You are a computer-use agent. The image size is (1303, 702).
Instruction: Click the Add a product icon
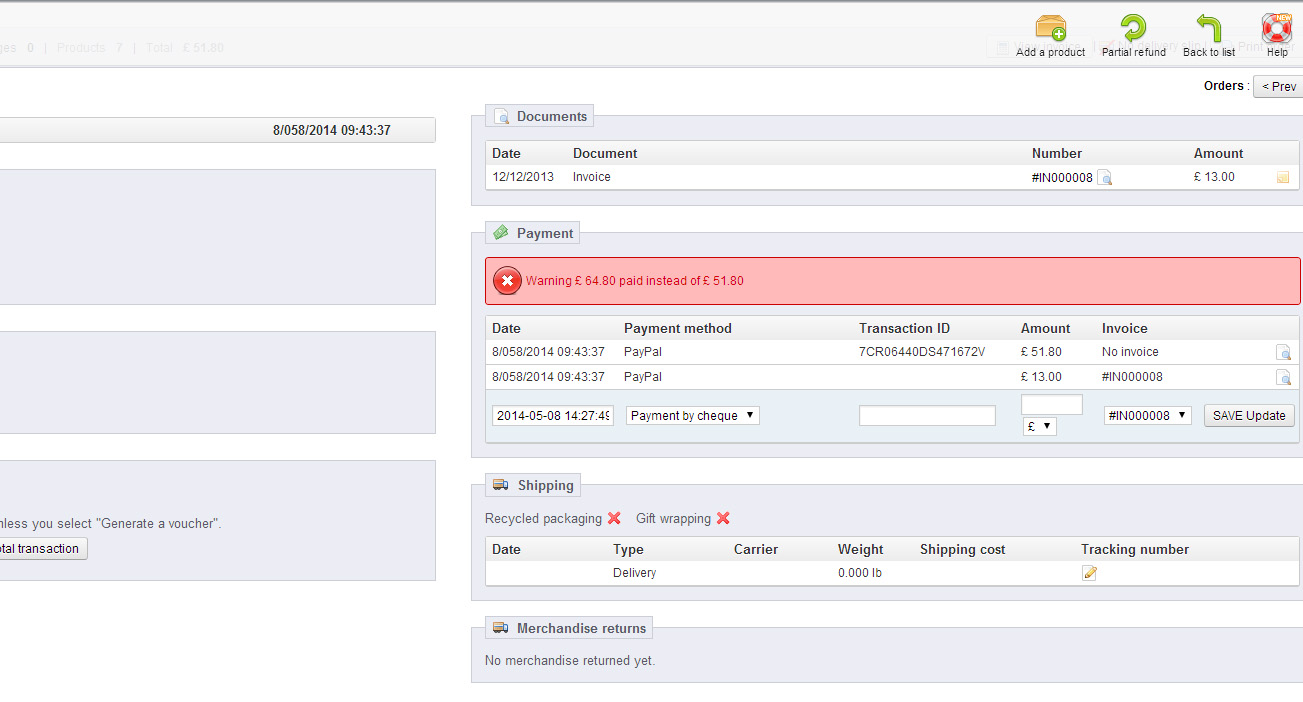1050,28
